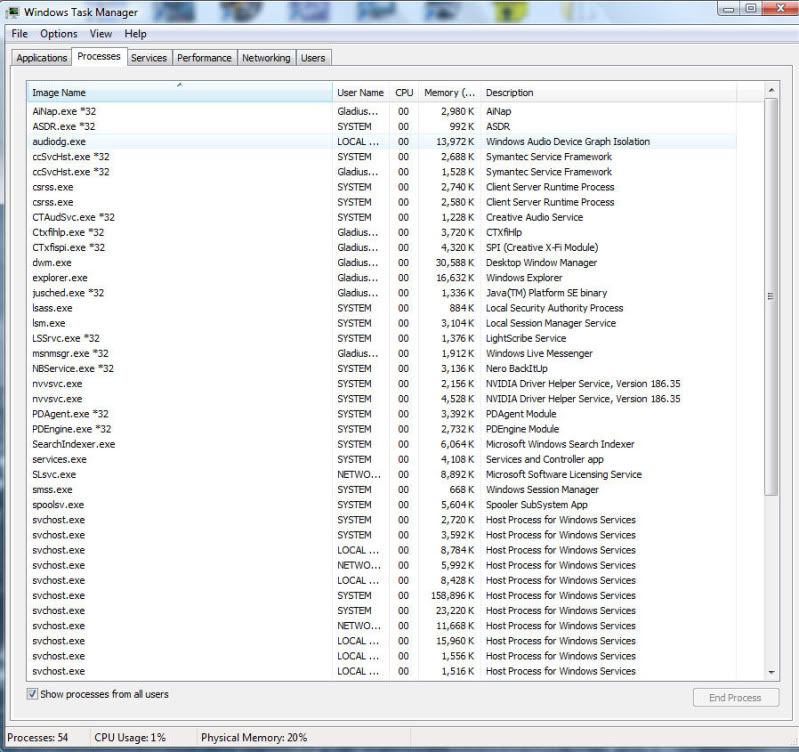Click LightScribe Service description
This screenshot has width=799, height=752.
(x=526, y=338)
